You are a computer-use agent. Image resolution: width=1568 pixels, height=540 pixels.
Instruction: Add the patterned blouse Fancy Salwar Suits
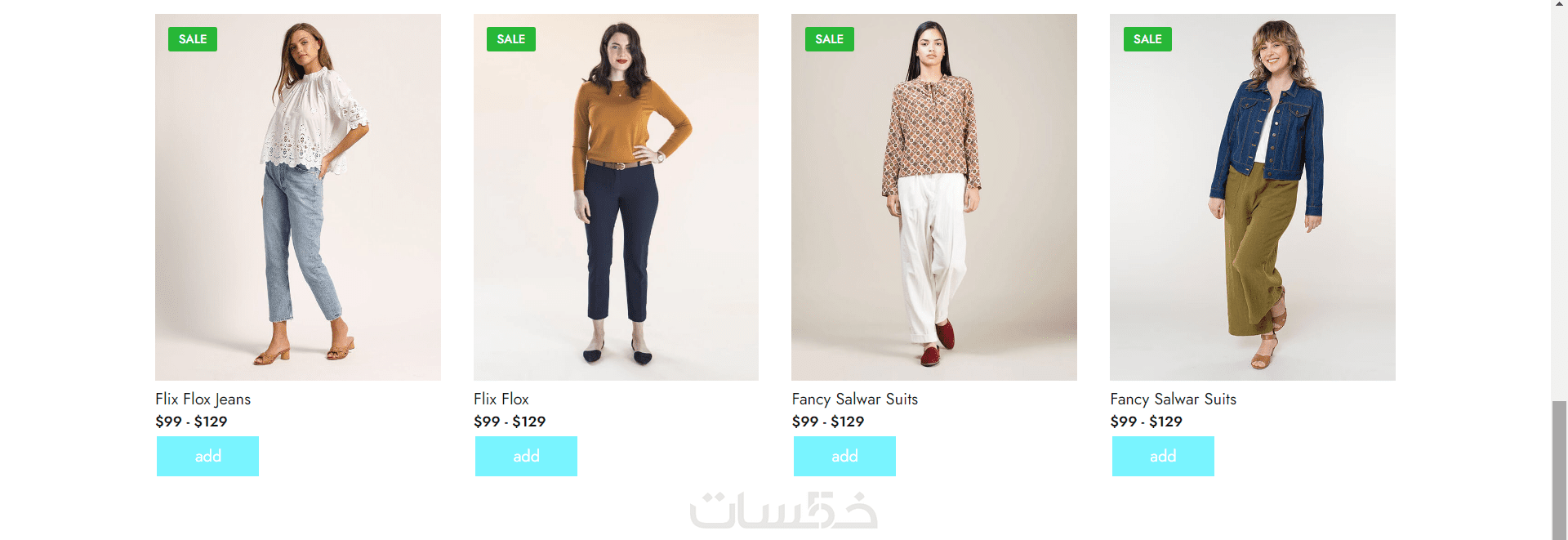[844, 456]
